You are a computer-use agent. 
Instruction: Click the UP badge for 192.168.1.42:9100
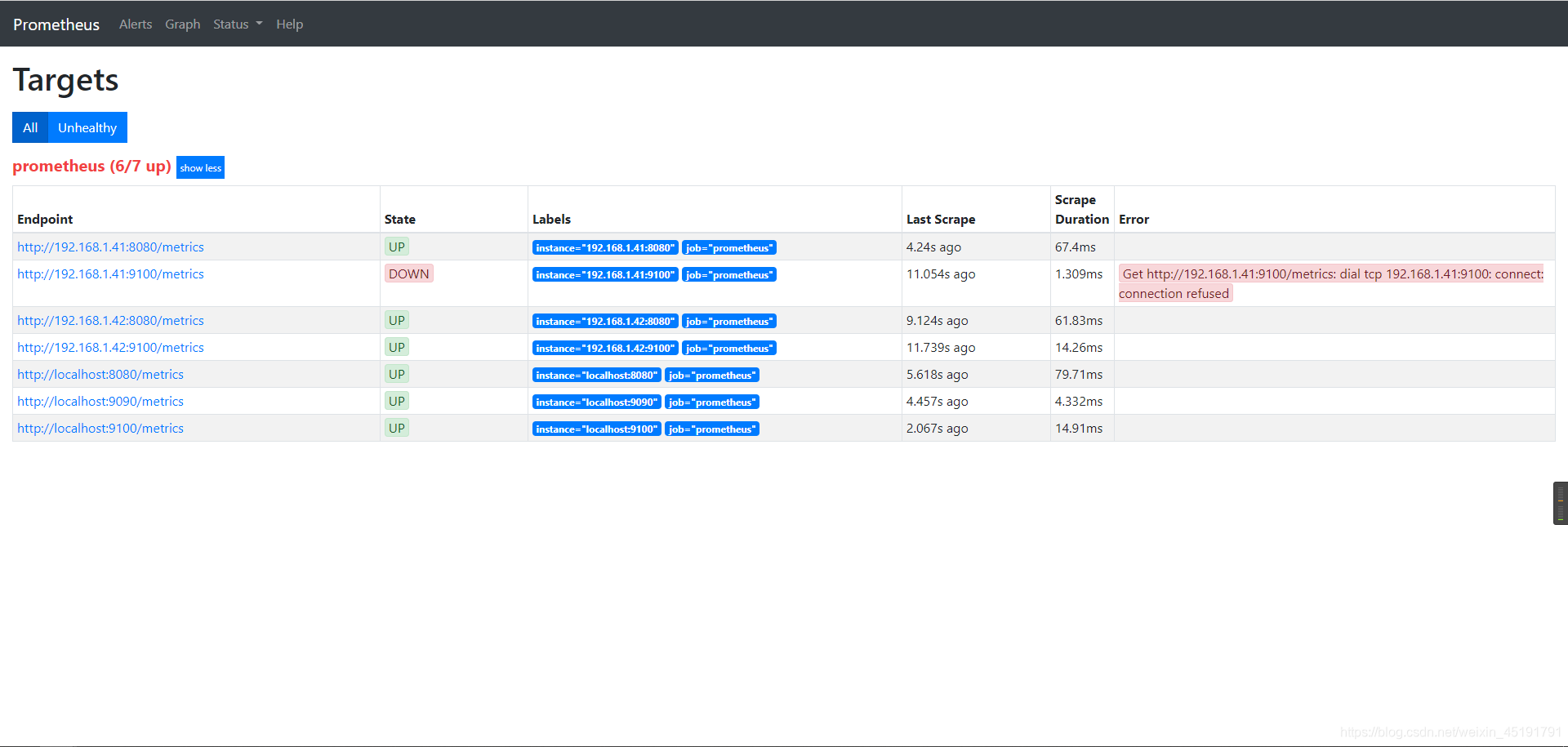[x=397, y=347]
